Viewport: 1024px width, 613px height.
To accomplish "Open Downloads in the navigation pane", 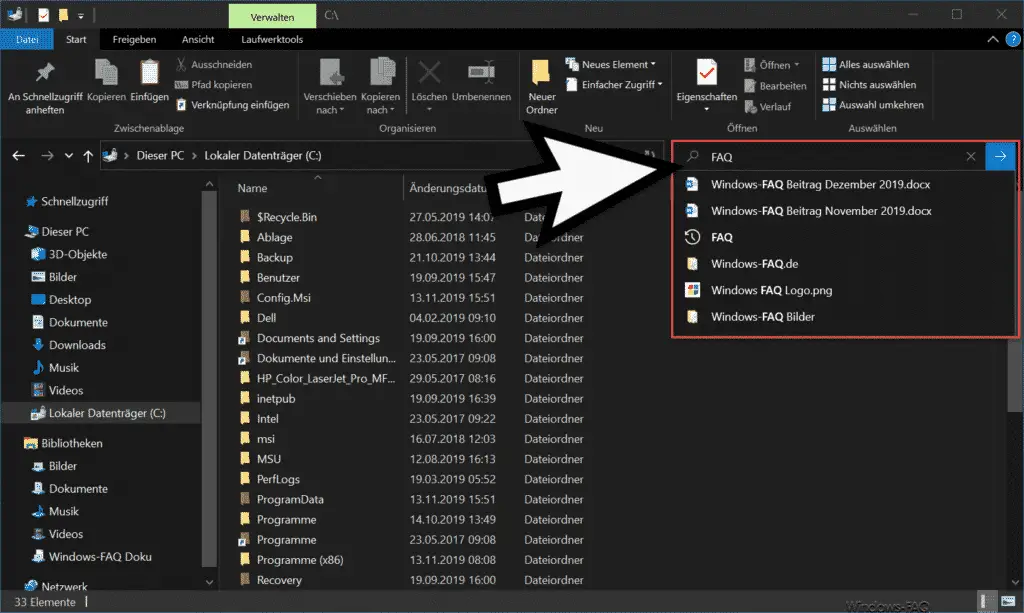I will click(69, 345).
